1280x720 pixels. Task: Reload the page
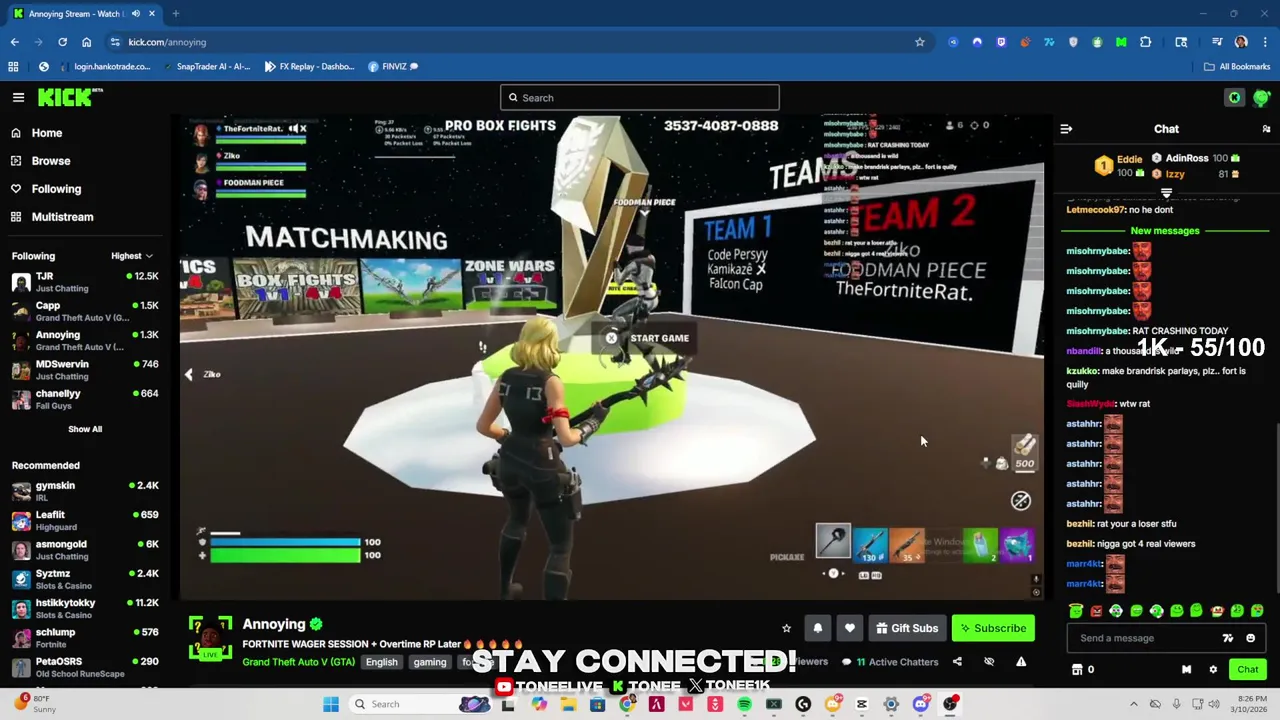tap(62, 42)
